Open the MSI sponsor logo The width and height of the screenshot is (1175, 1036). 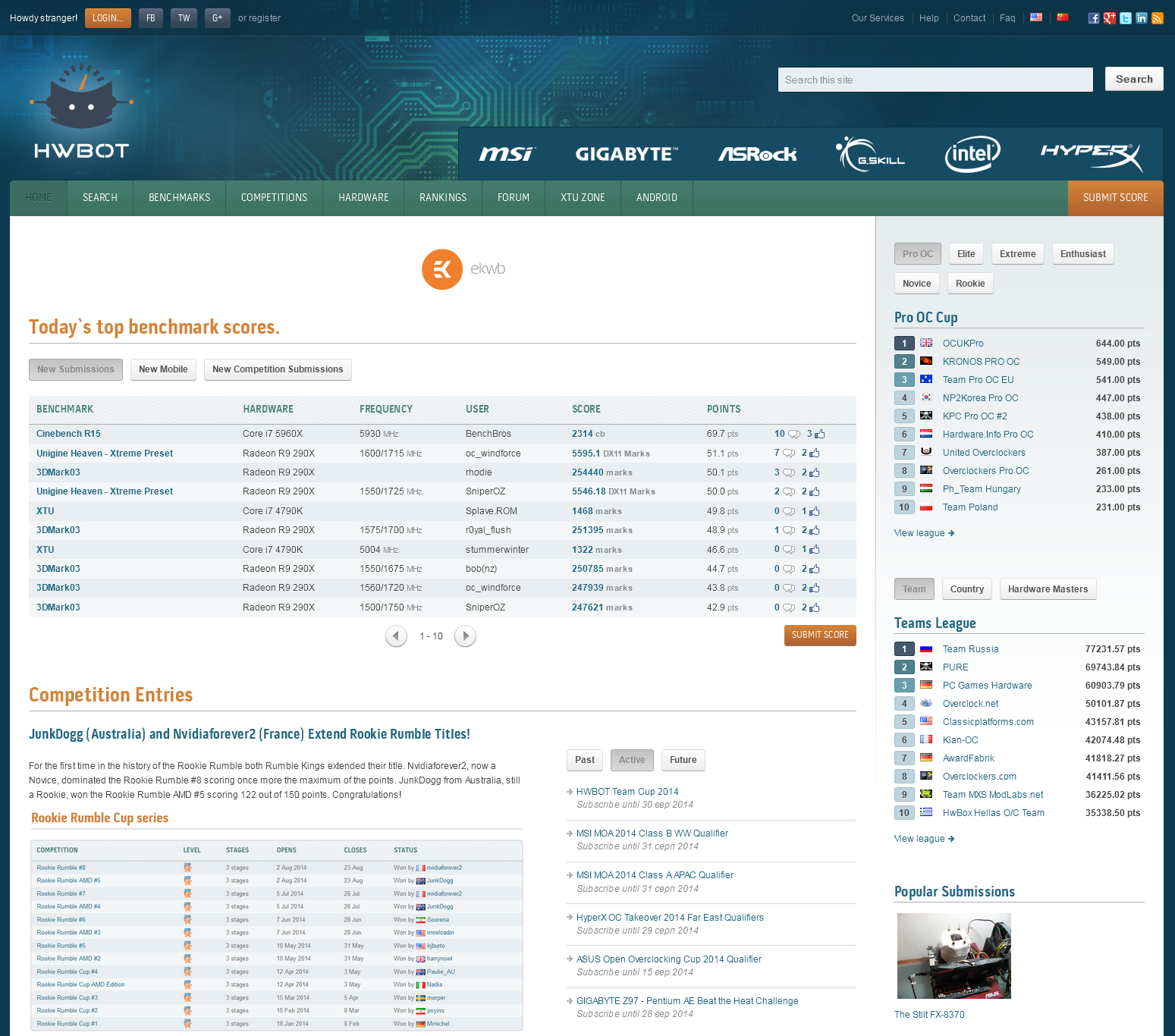(x=507, y=154)
